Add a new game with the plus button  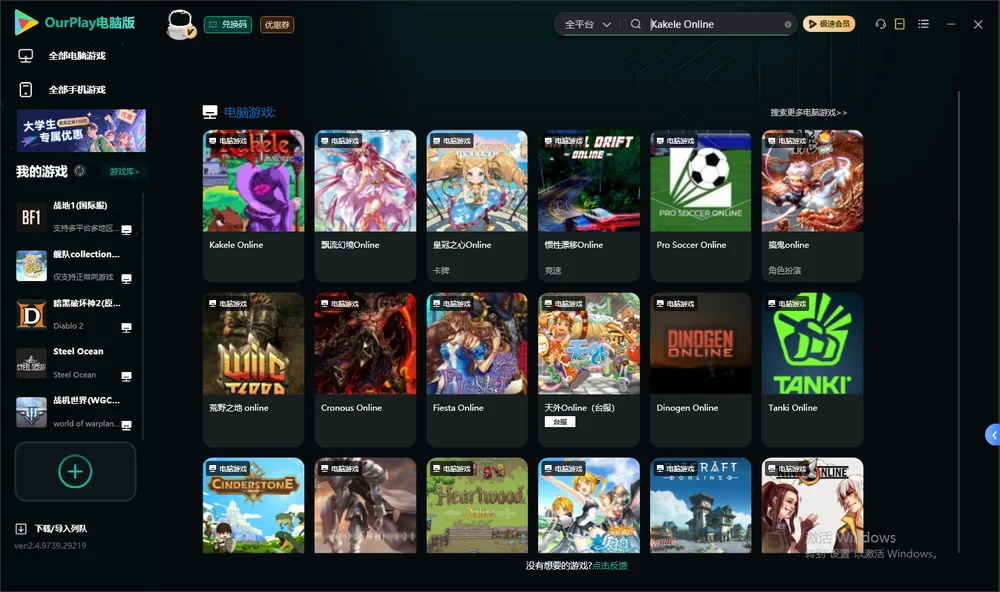pyautogui.click(x=75, y=471)
